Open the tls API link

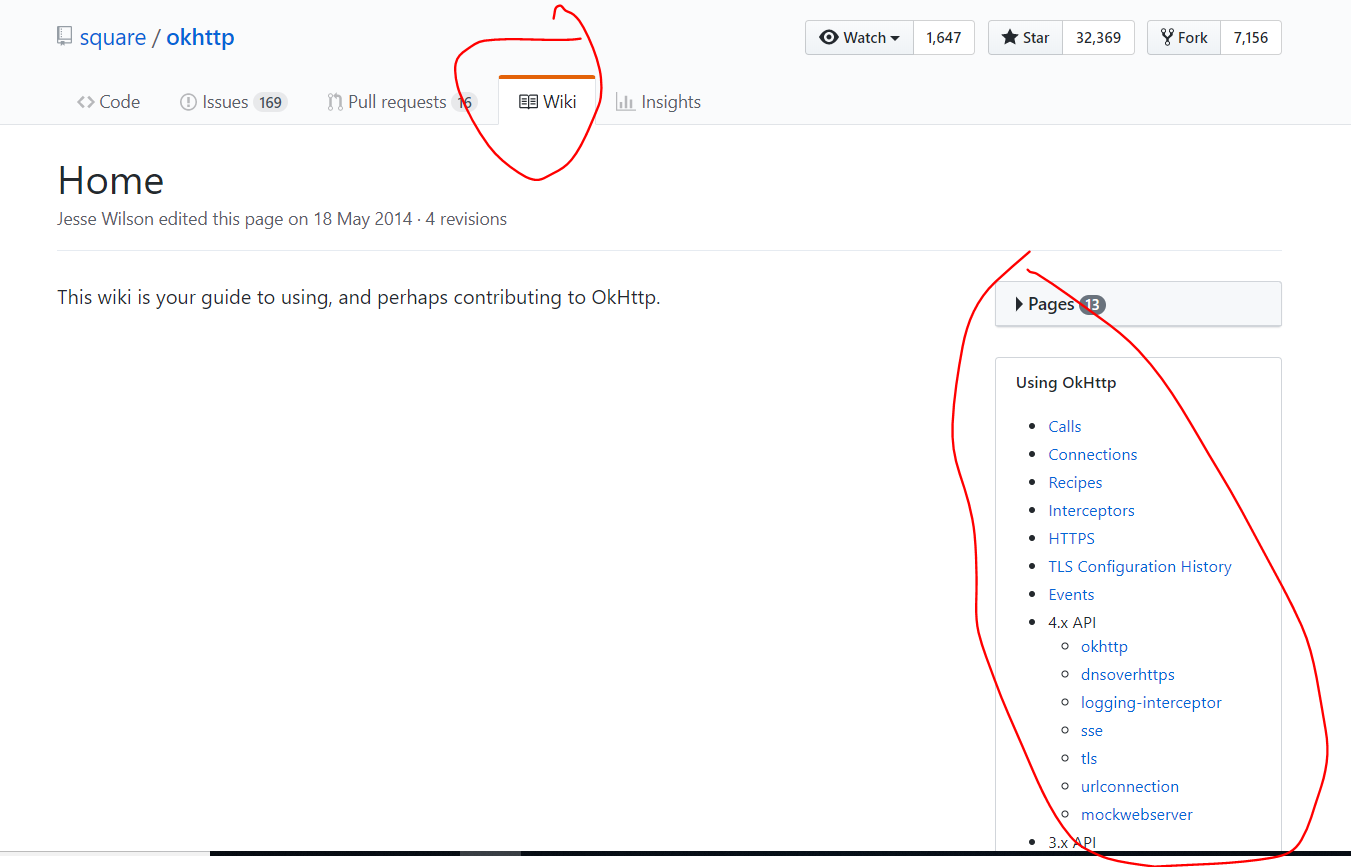1089,758
